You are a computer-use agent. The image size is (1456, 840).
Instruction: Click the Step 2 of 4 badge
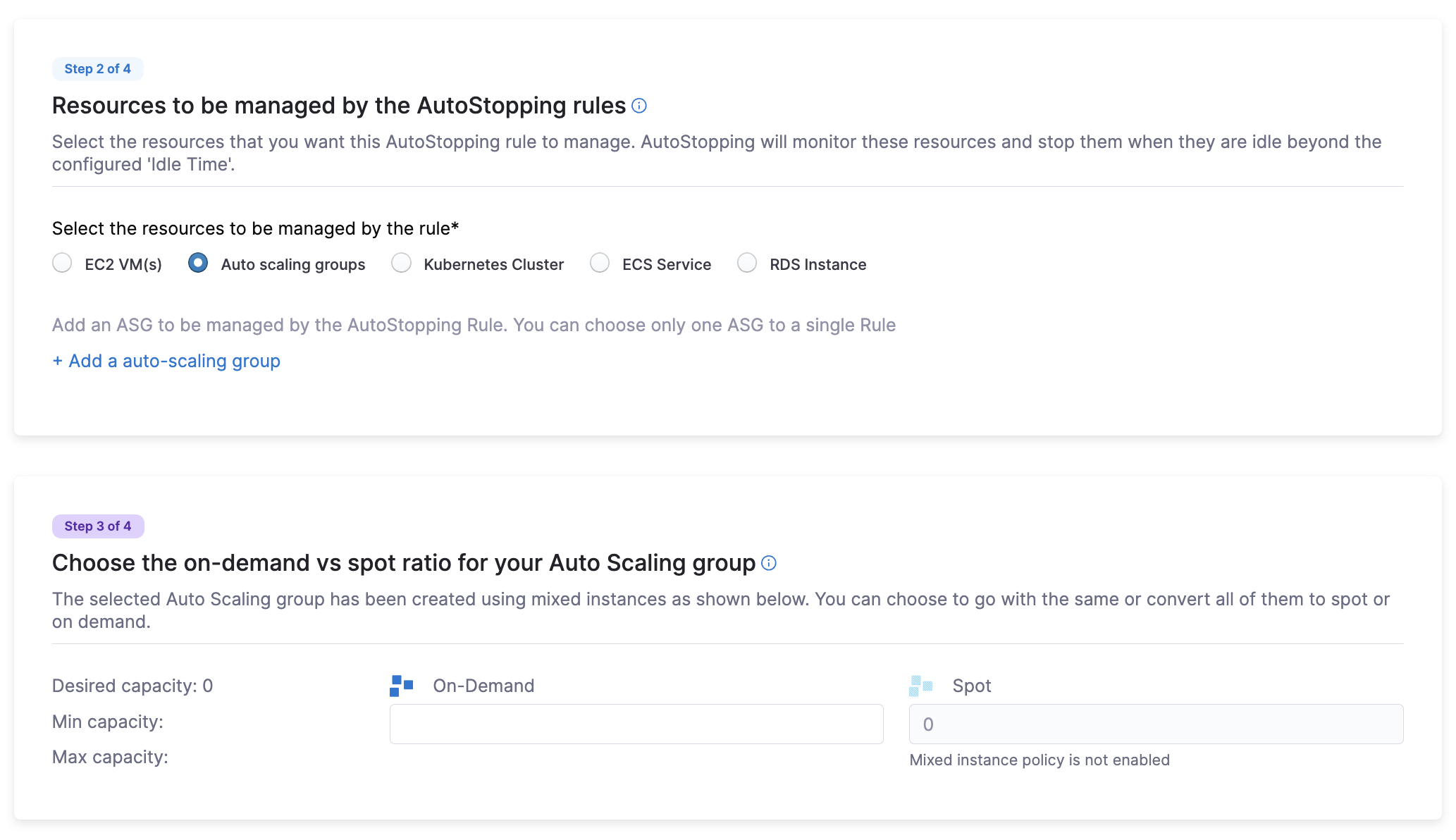click(97, 69)
